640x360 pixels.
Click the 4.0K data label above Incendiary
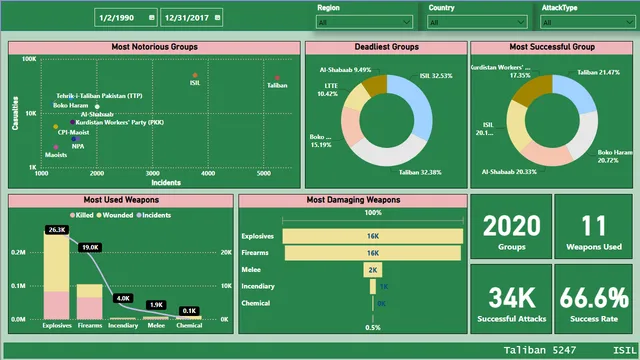tap(123, 298)
